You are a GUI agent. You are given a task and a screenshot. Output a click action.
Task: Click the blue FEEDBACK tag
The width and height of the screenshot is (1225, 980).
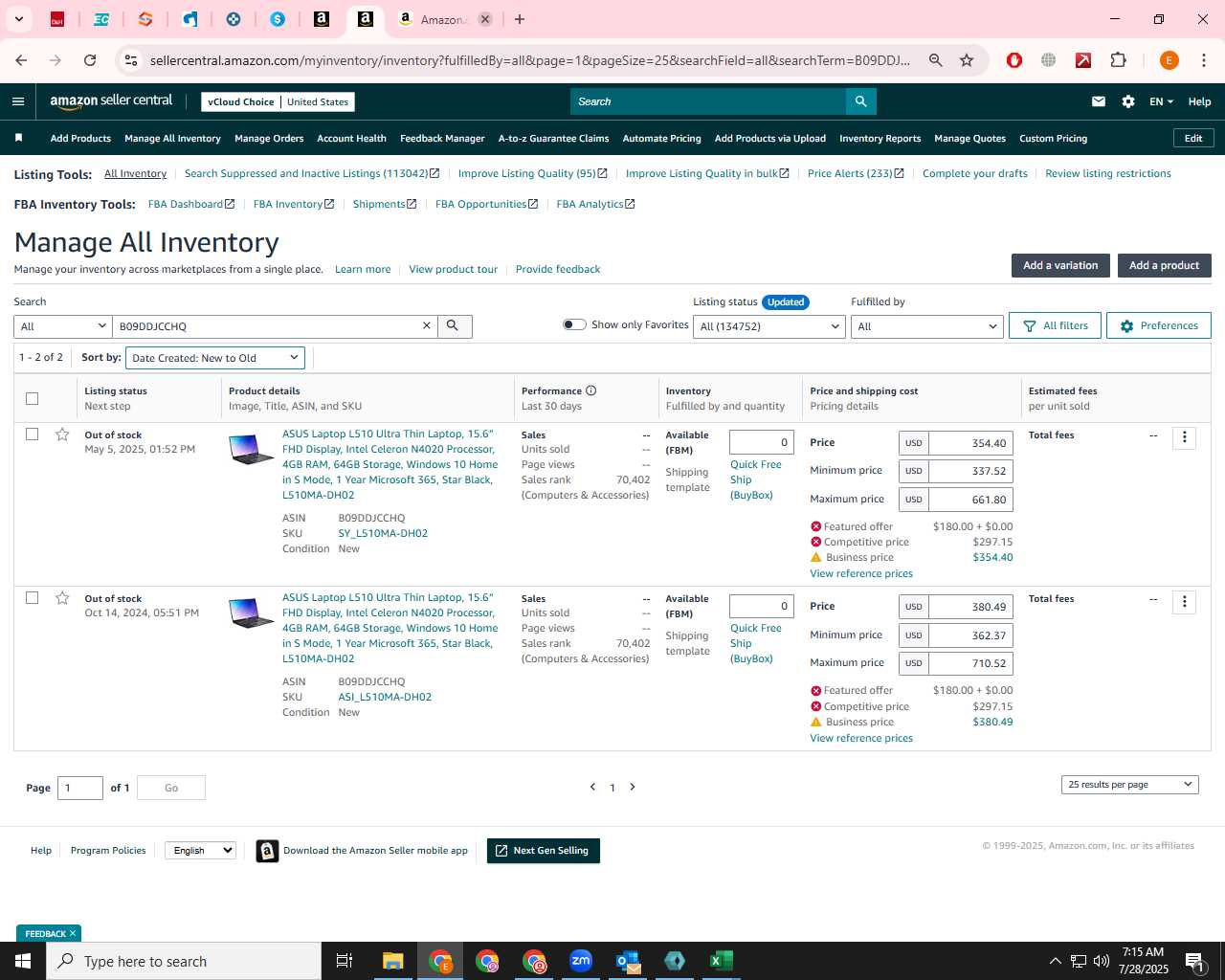(49, 933)
